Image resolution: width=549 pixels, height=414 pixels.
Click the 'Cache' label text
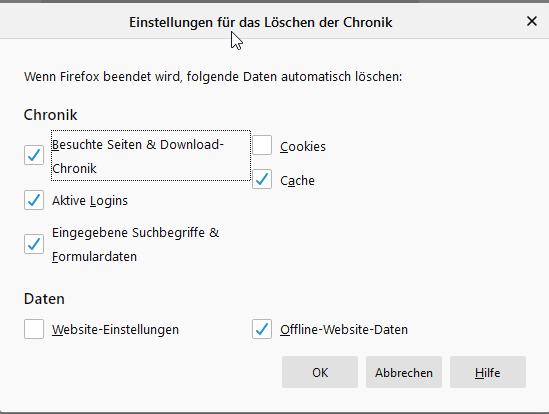point(297,180)
